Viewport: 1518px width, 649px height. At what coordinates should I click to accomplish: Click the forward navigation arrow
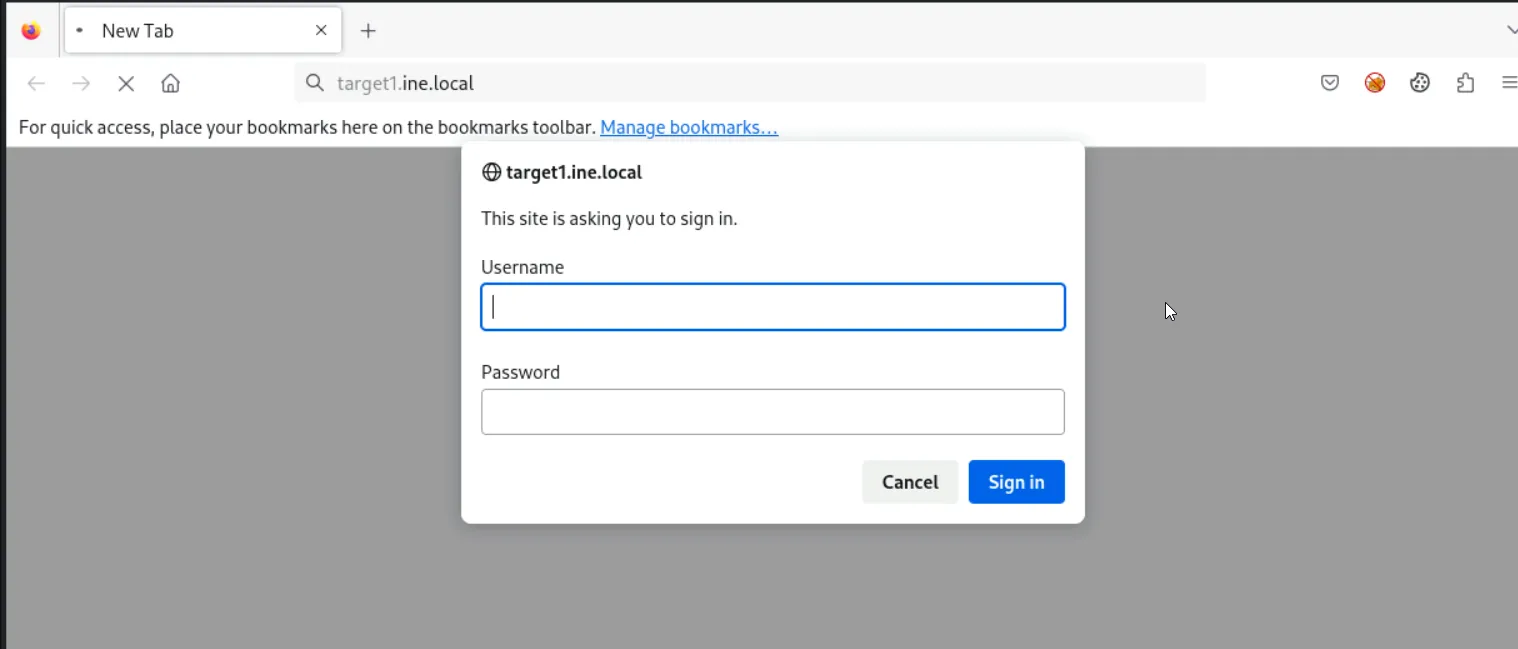(x=81, y=83)
